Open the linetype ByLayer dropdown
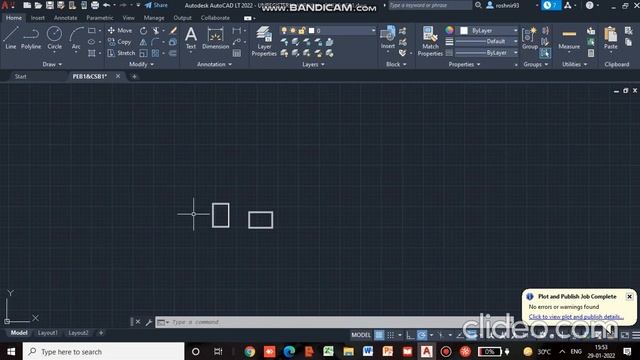This screenshot has height=360, width=640. pos(516,53)
